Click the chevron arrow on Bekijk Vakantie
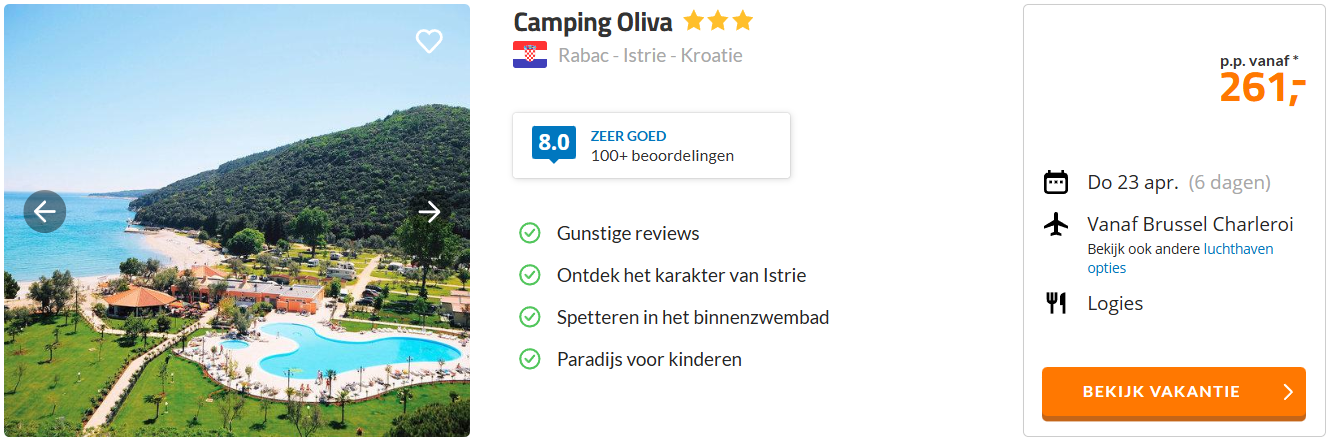This screenshot has width=1327, height=441. click(1288, 392)
